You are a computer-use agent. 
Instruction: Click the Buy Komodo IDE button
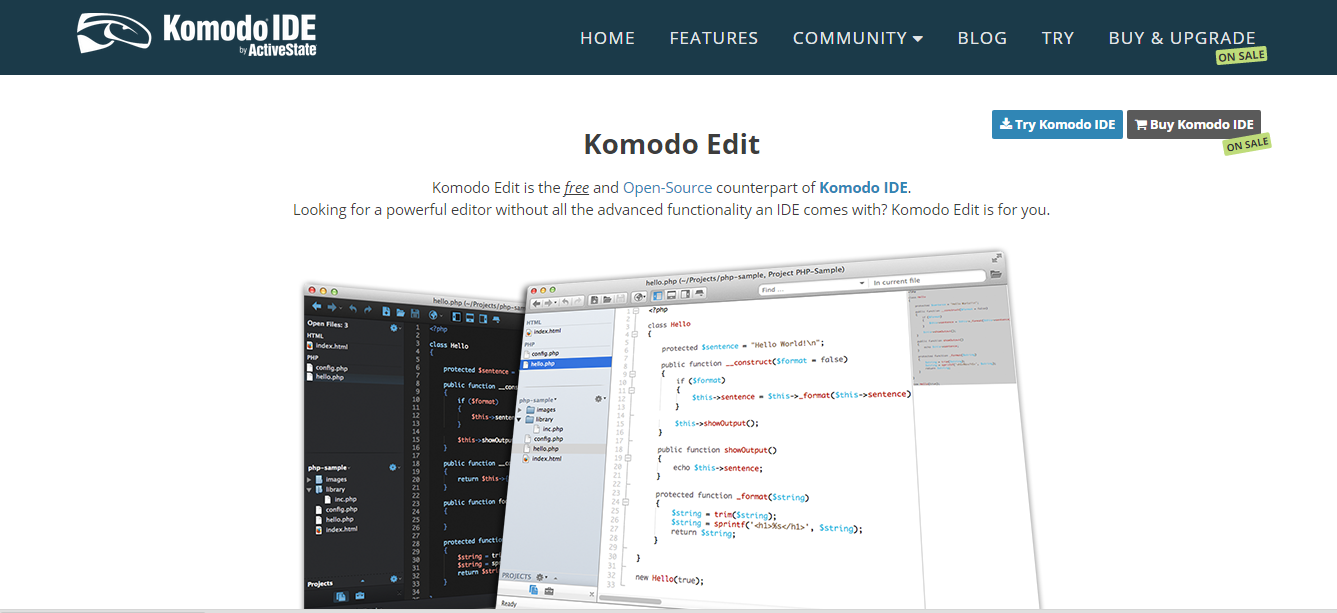(1194, 125)
